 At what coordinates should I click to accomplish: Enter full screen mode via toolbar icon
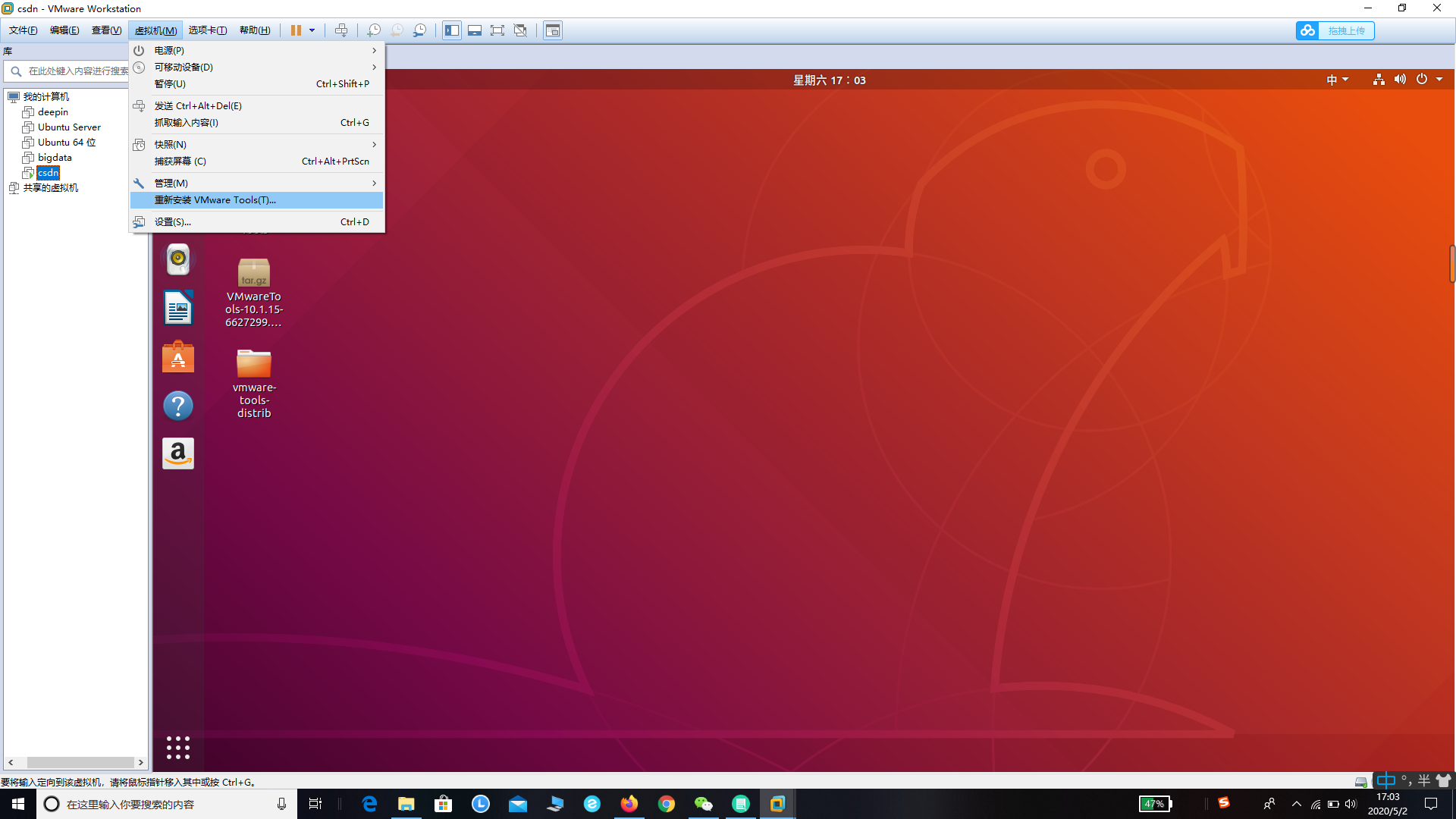497,30
